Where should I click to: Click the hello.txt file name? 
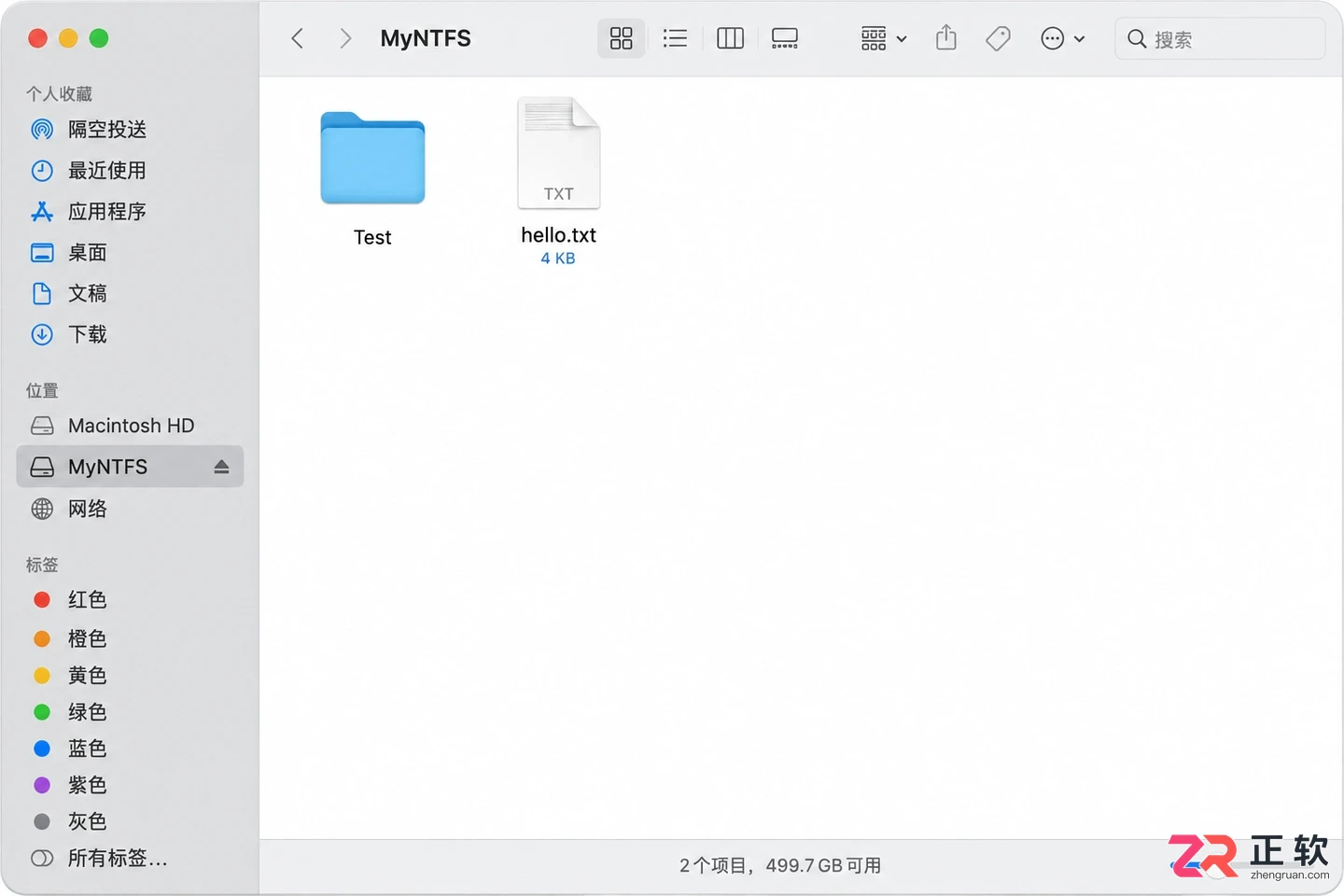559,235
